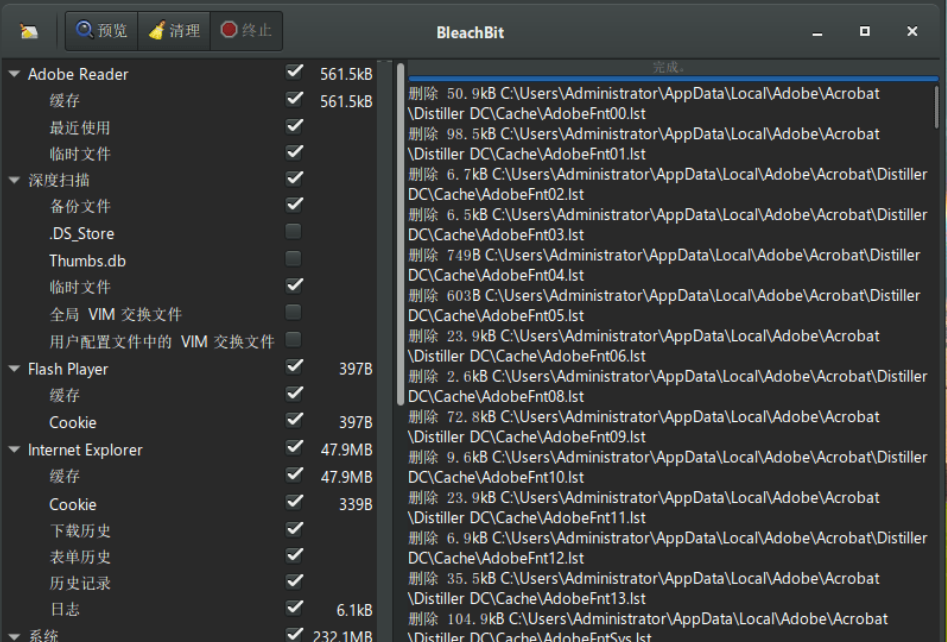The height and width of the screenshot is (642, 947).
Task: Uncheck the 下载历史 checkbox
Action: [x=294, y=529]
